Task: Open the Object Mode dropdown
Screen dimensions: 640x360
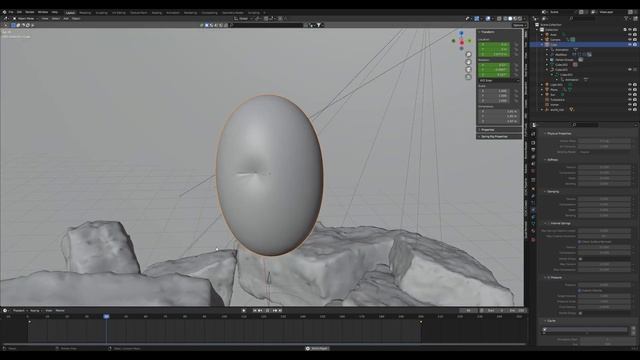Action: [x=26, y=18]
